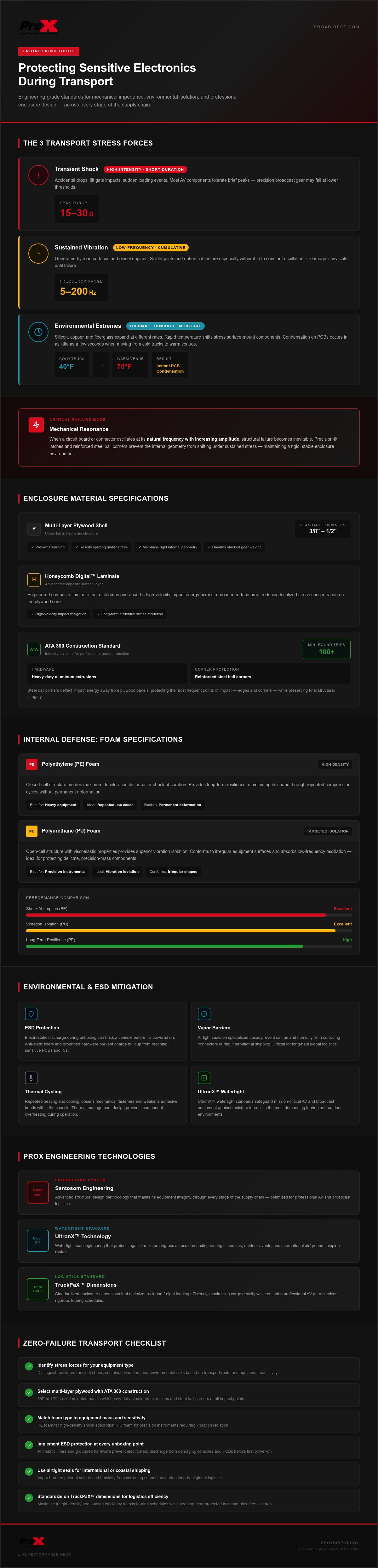Toggle check for Standardize on TruckPaX item
The width and height of the screenshot is (378, 1568).
[29, 1497]
